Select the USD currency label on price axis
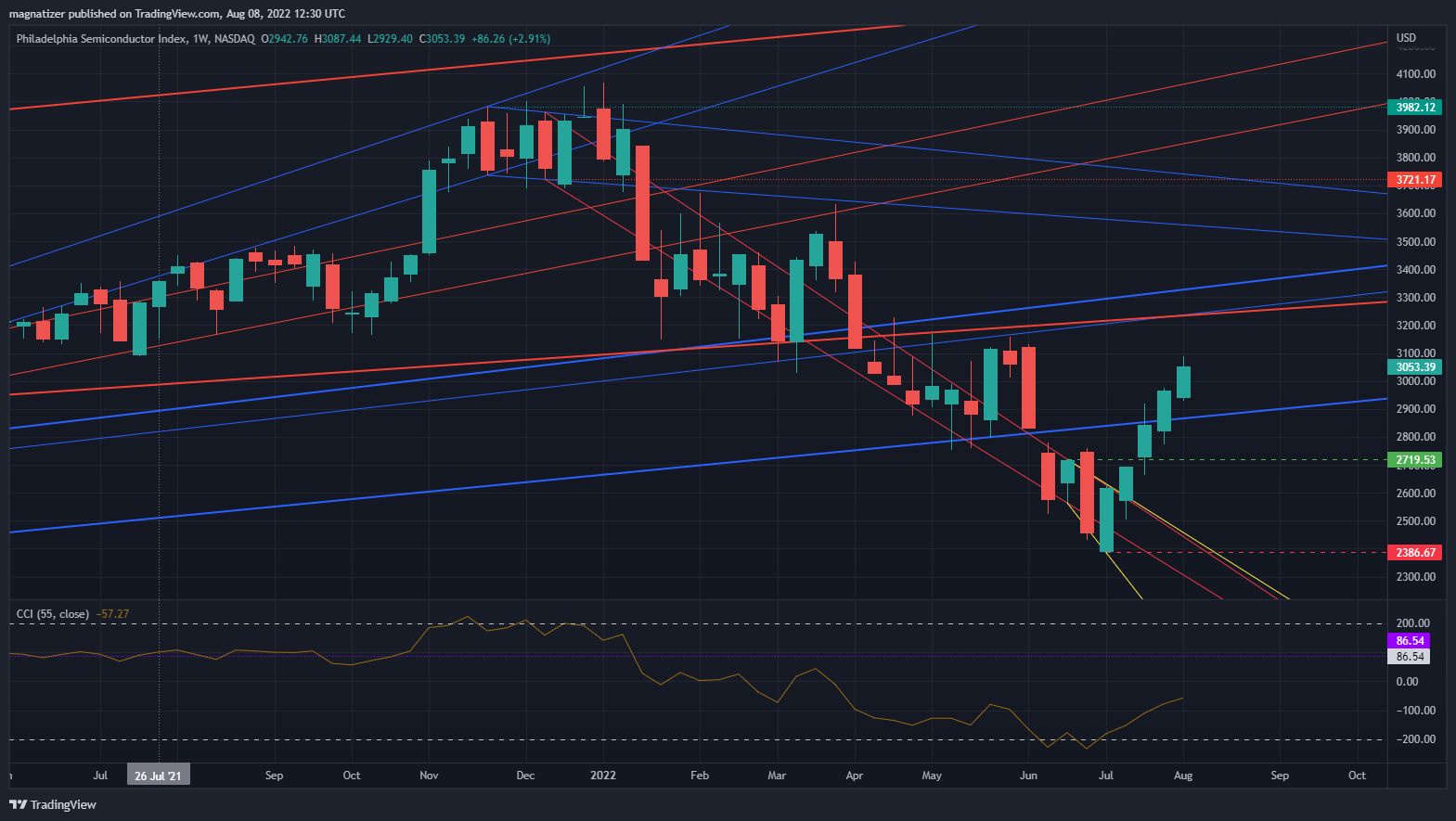Viewport: 1456px width, 821px height. tap(1406, 38)
